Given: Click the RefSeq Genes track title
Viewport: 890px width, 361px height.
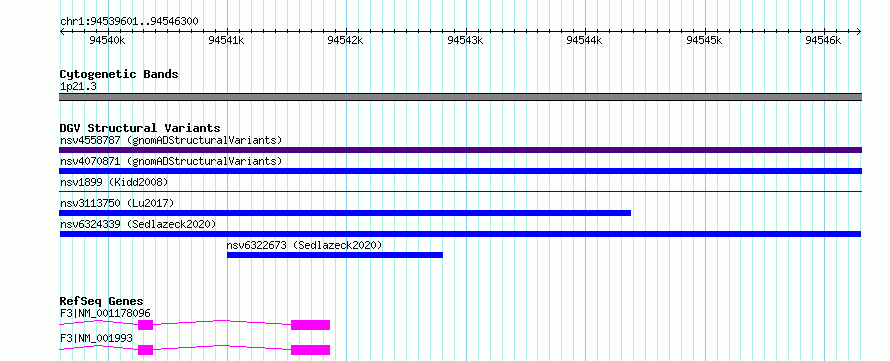Looking at the screenshot, I should [x=102, y=301].
